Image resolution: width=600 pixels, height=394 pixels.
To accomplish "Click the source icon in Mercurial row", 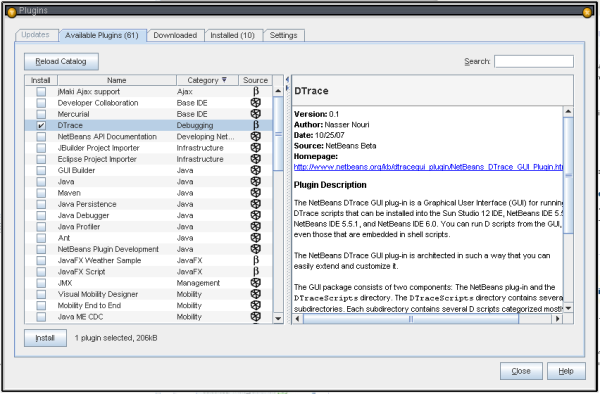I will tap(256, 114).
